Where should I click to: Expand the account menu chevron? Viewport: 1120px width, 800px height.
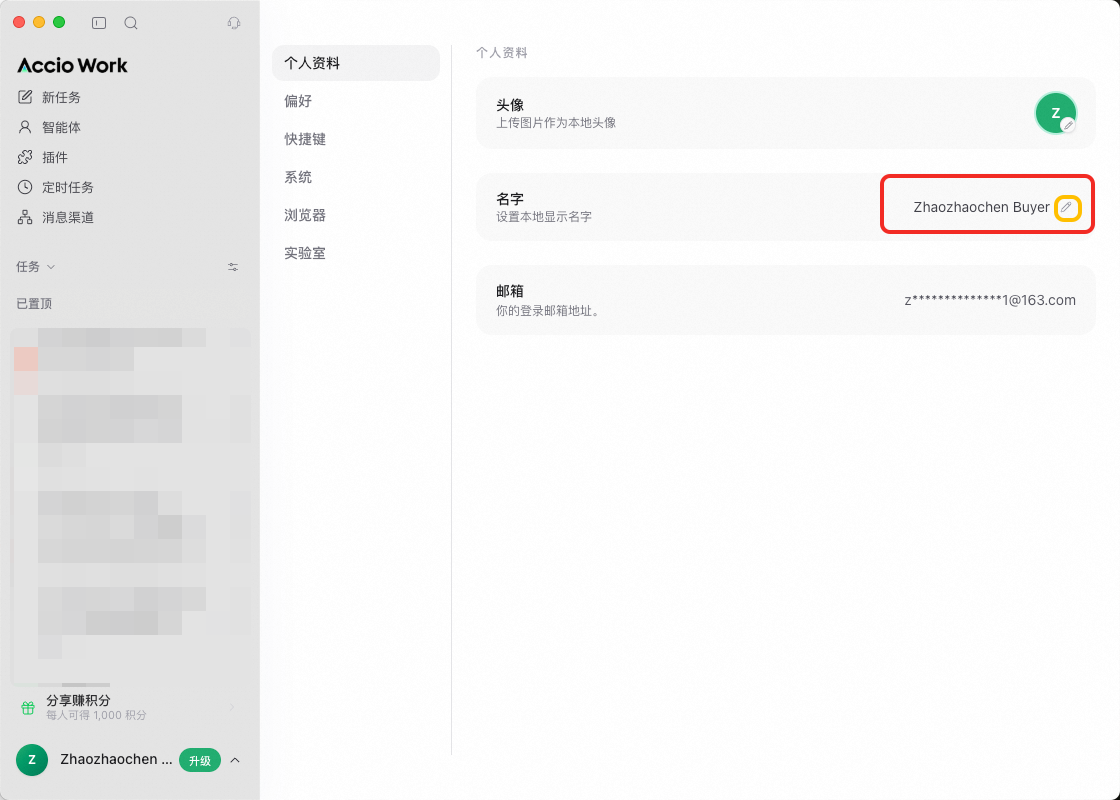pyautogui.click(x=235, y=760)
